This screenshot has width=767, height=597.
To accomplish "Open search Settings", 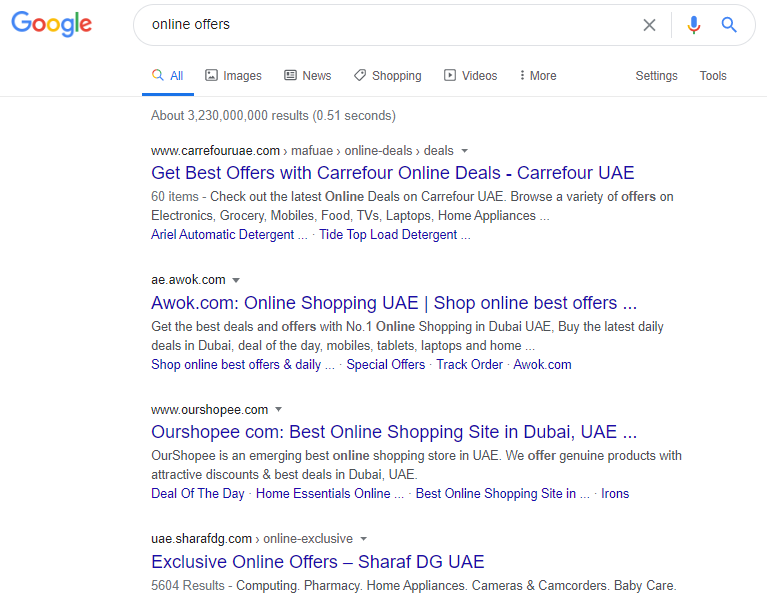I will [x=656, y=76].
